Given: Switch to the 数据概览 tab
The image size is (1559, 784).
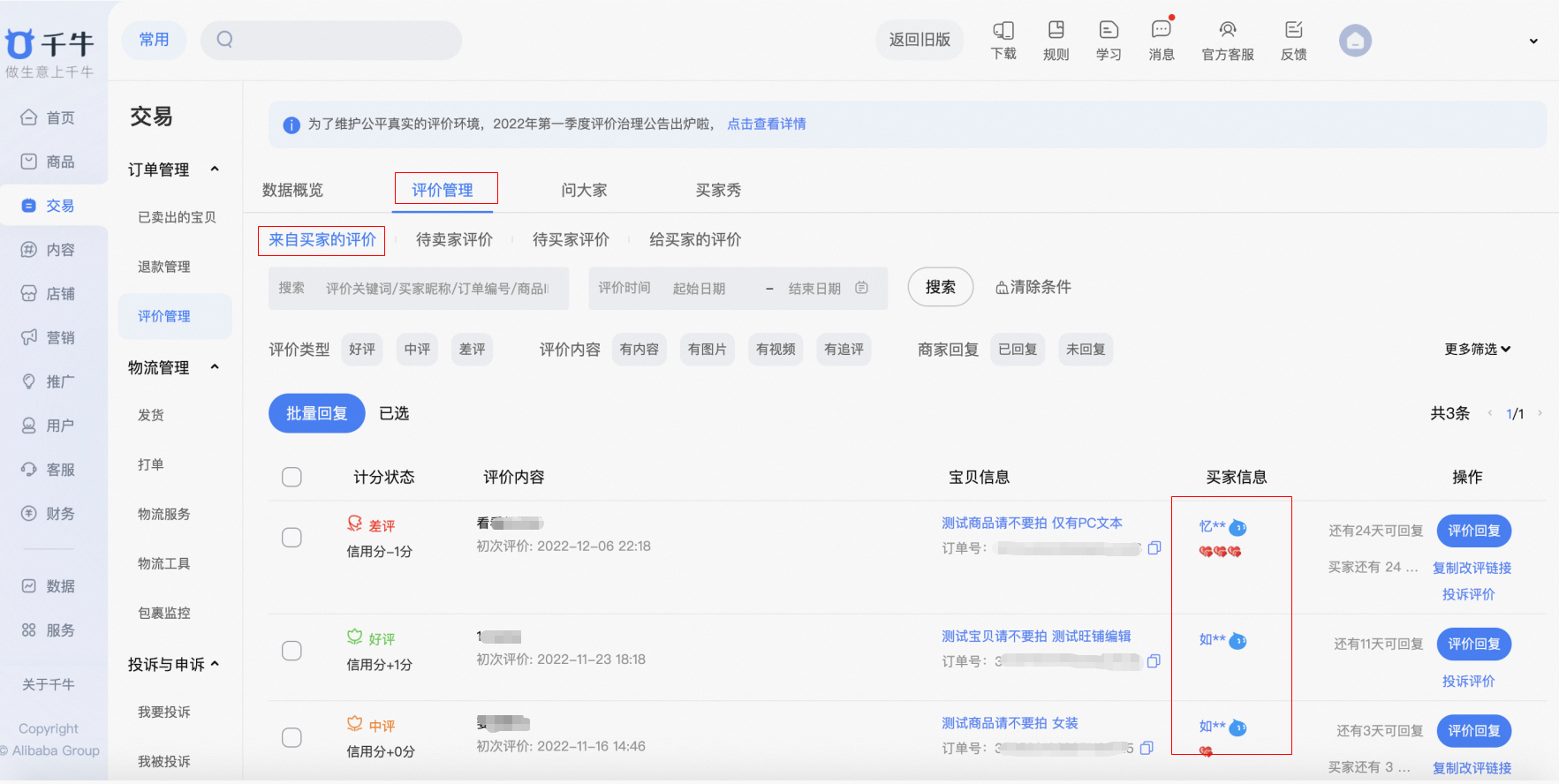Looking at the screenshot, I should (x=293, y=190).
